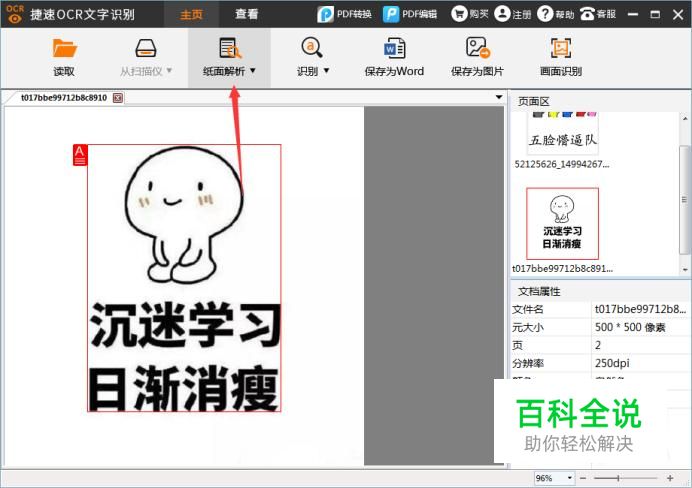Switch to the 查看 tab
This screenshot has height=488, width=692.
click(x=246, y=15)
